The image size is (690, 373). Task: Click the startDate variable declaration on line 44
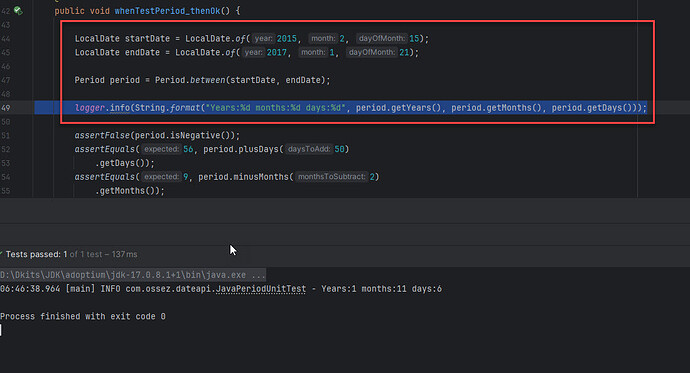pyautogui.click(x=147, y=38)
